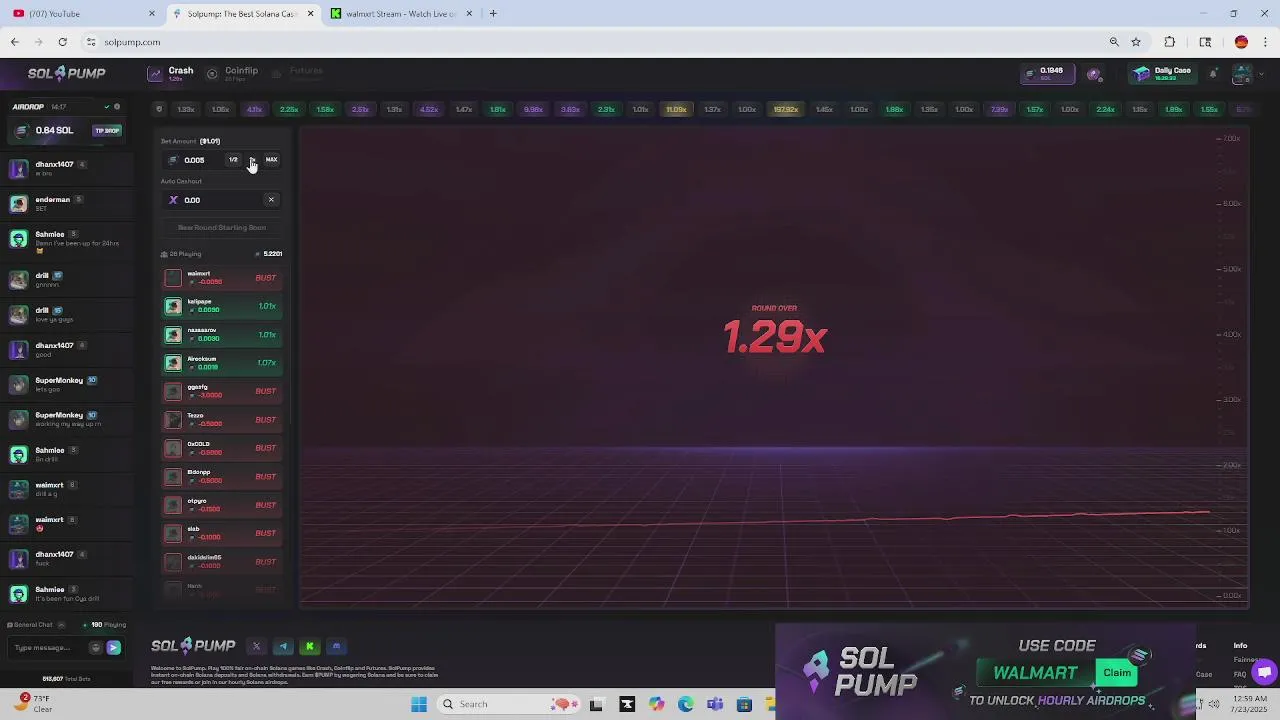The height and width of the screenshot is (720, 1280).
Task: Double the bet with 2x button
Action: coord(252,160)
